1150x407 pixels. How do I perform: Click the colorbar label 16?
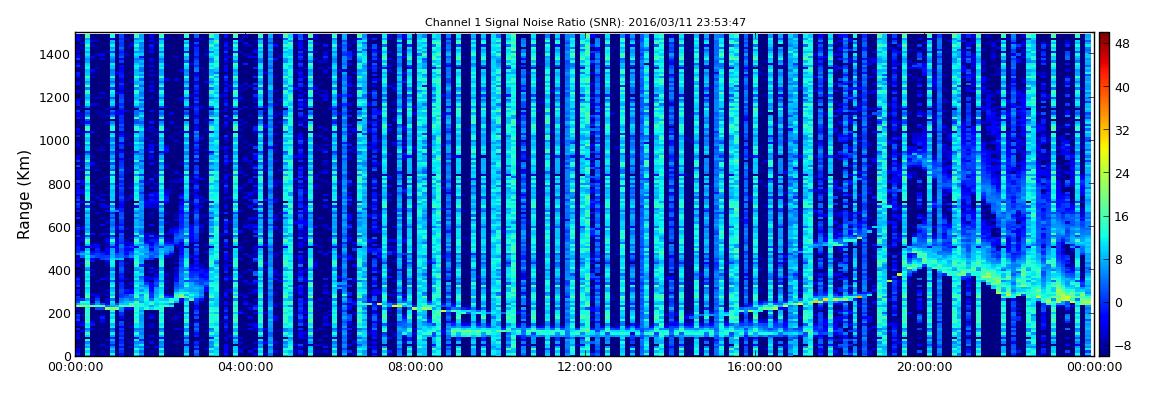(x=1122, y=216)
